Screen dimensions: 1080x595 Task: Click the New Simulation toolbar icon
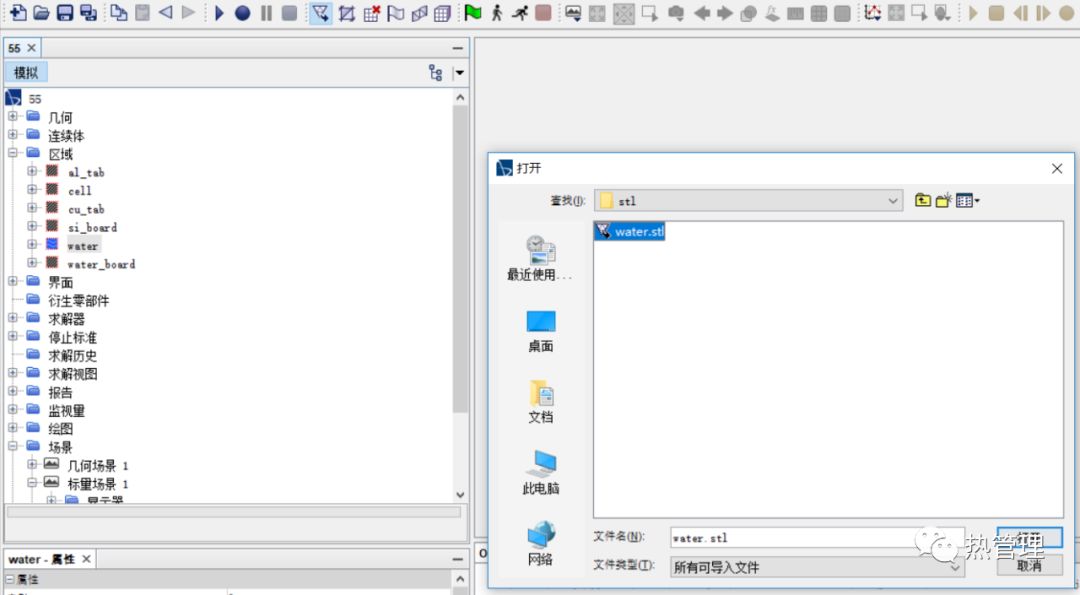coord(19,12)
